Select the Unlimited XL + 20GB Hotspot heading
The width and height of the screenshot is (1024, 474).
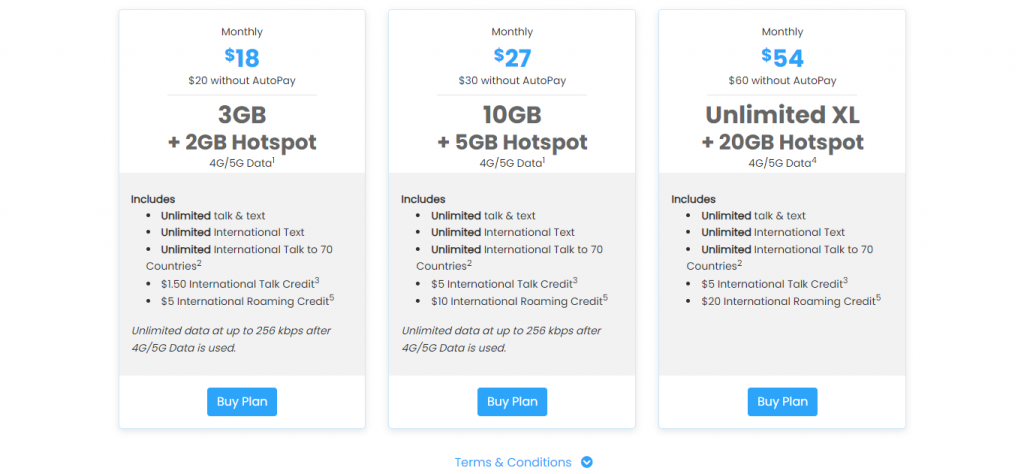782,129
